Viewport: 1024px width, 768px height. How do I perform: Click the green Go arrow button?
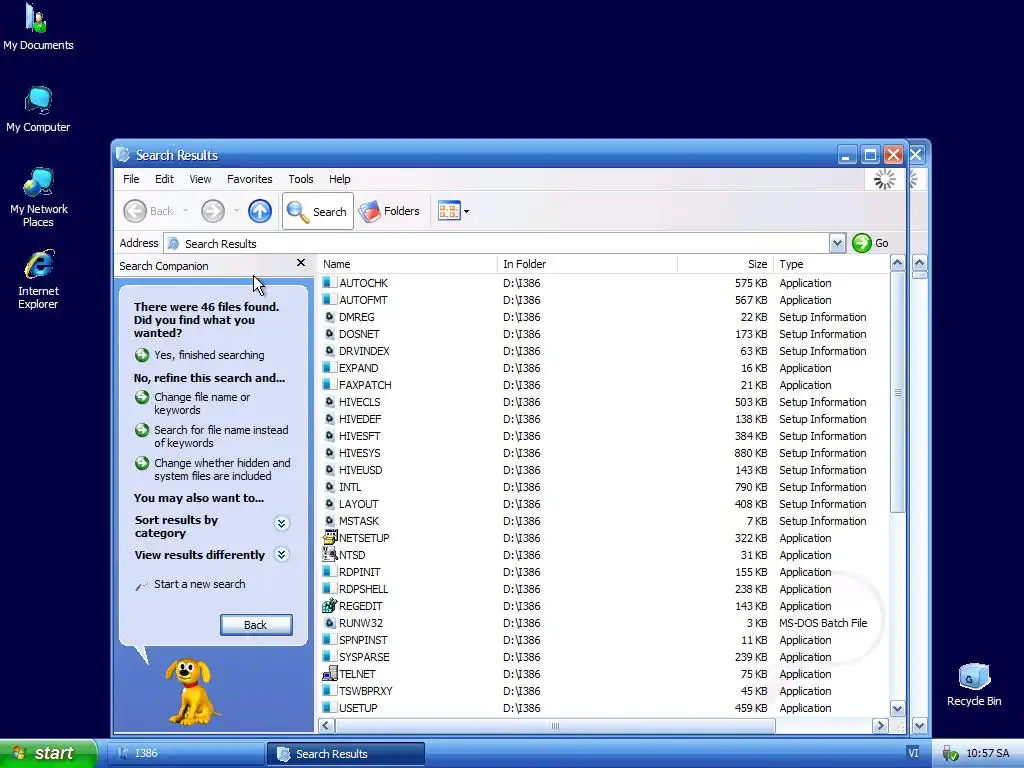[861, 243]
